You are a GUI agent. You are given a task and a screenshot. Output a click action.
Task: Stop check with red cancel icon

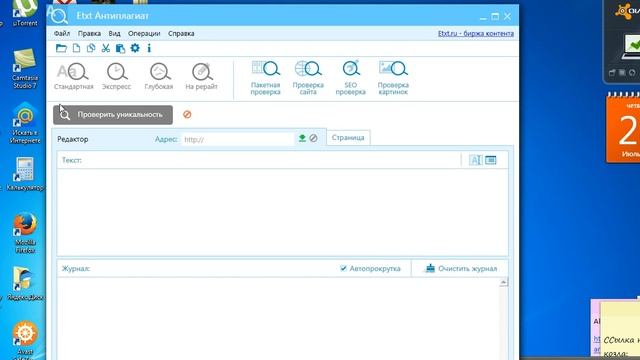(187, 115)
